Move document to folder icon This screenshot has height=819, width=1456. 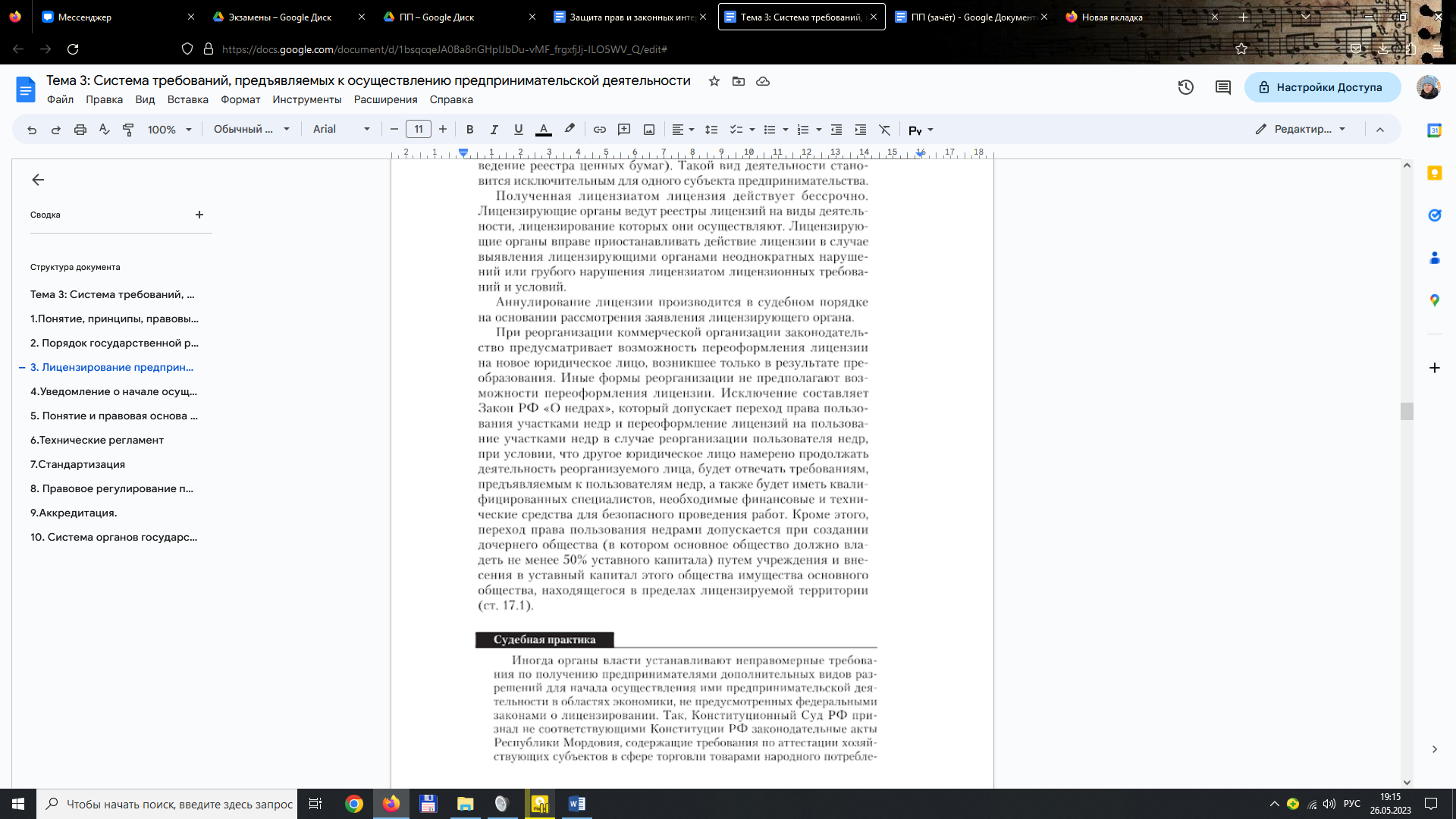pos(739,81)
